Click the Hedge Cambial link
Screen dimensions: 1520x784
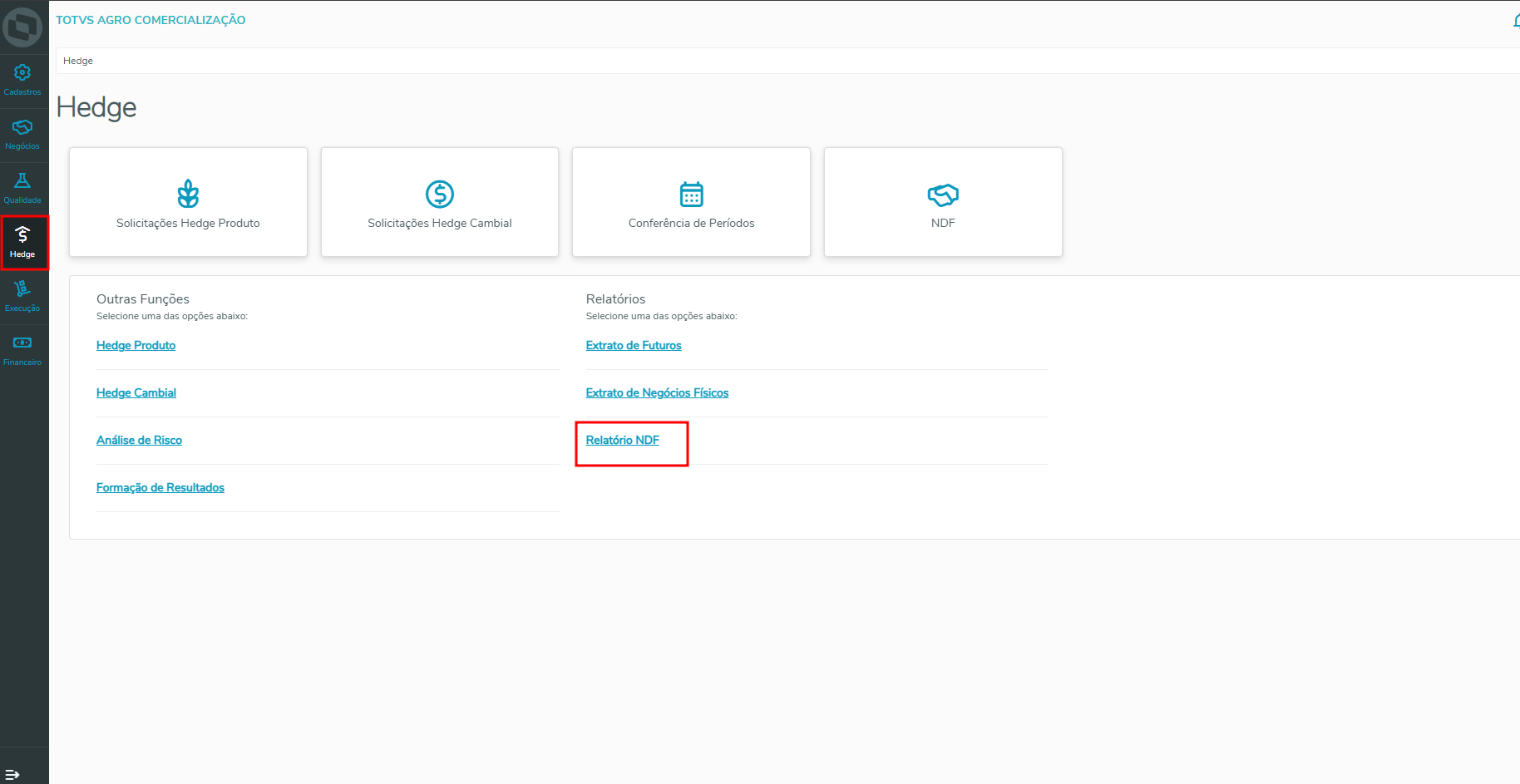tap(136, 392)
